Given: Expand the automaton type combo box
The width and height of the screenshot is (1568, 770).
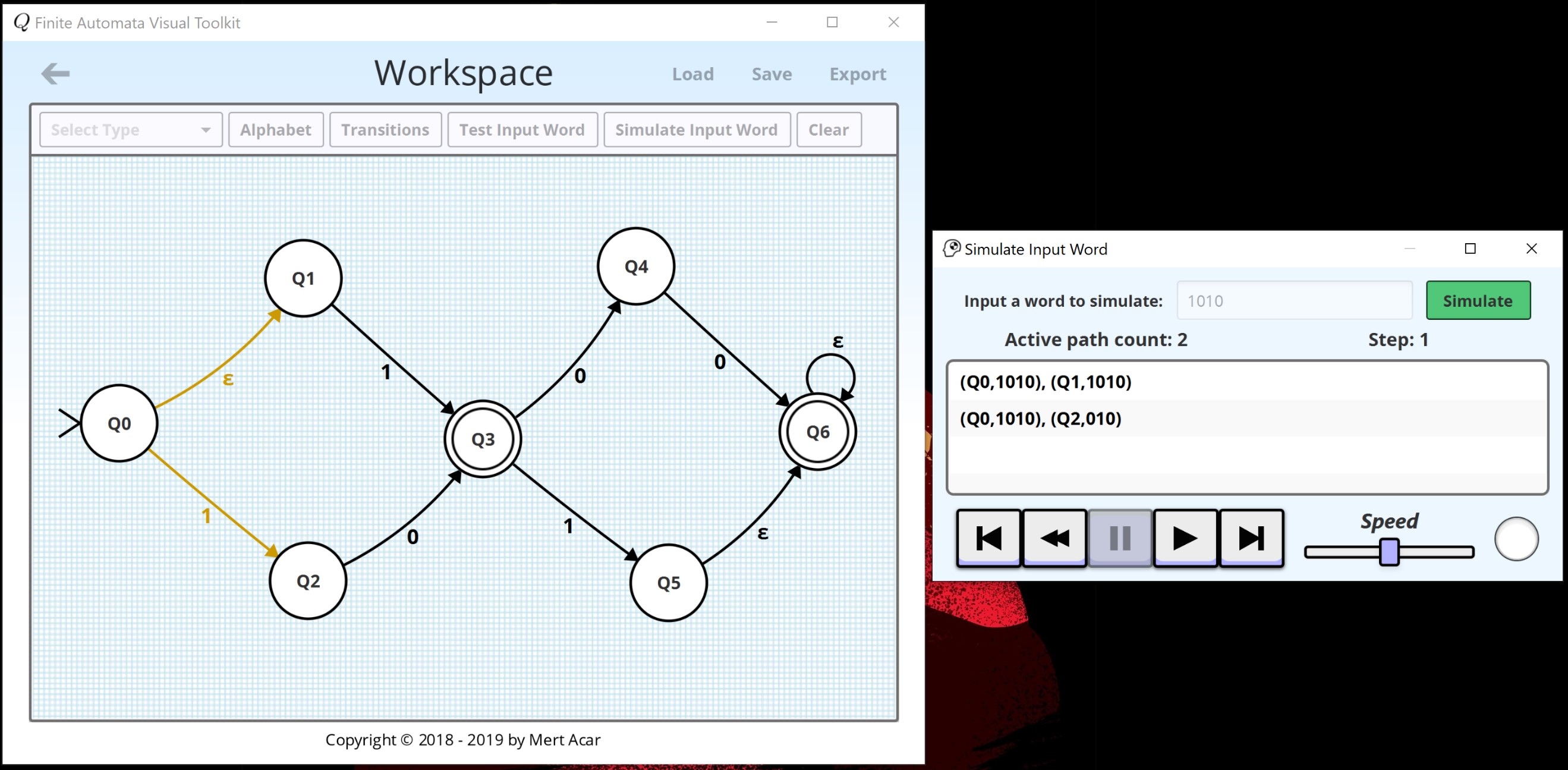Looking at the screenshot, I should point(130,130).
